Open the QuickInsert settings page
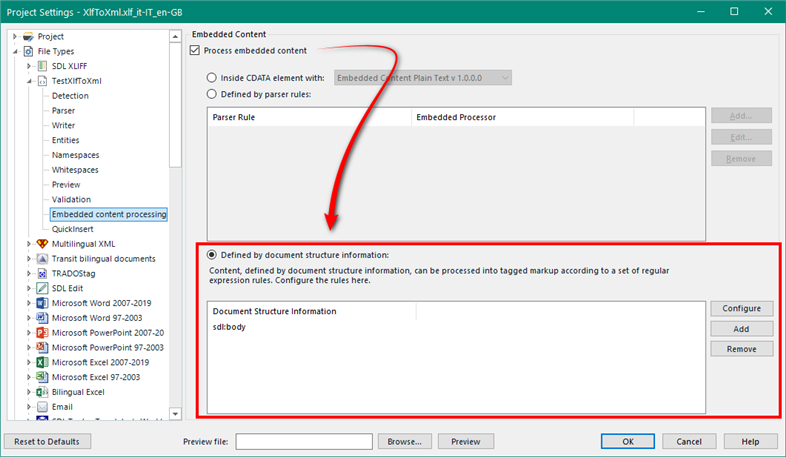786x457 pixels. [x=72, y=229]
